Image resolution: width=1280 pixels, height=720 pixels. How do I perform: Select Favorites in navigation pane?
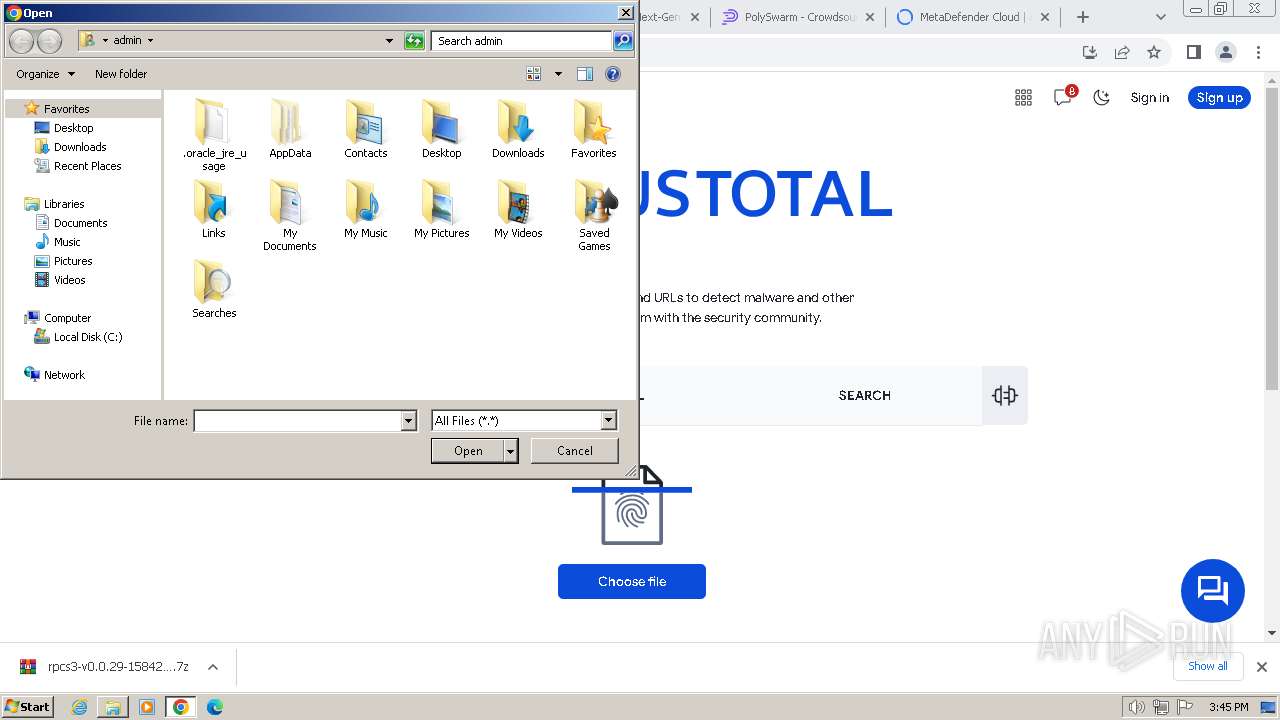click(67, 109)
